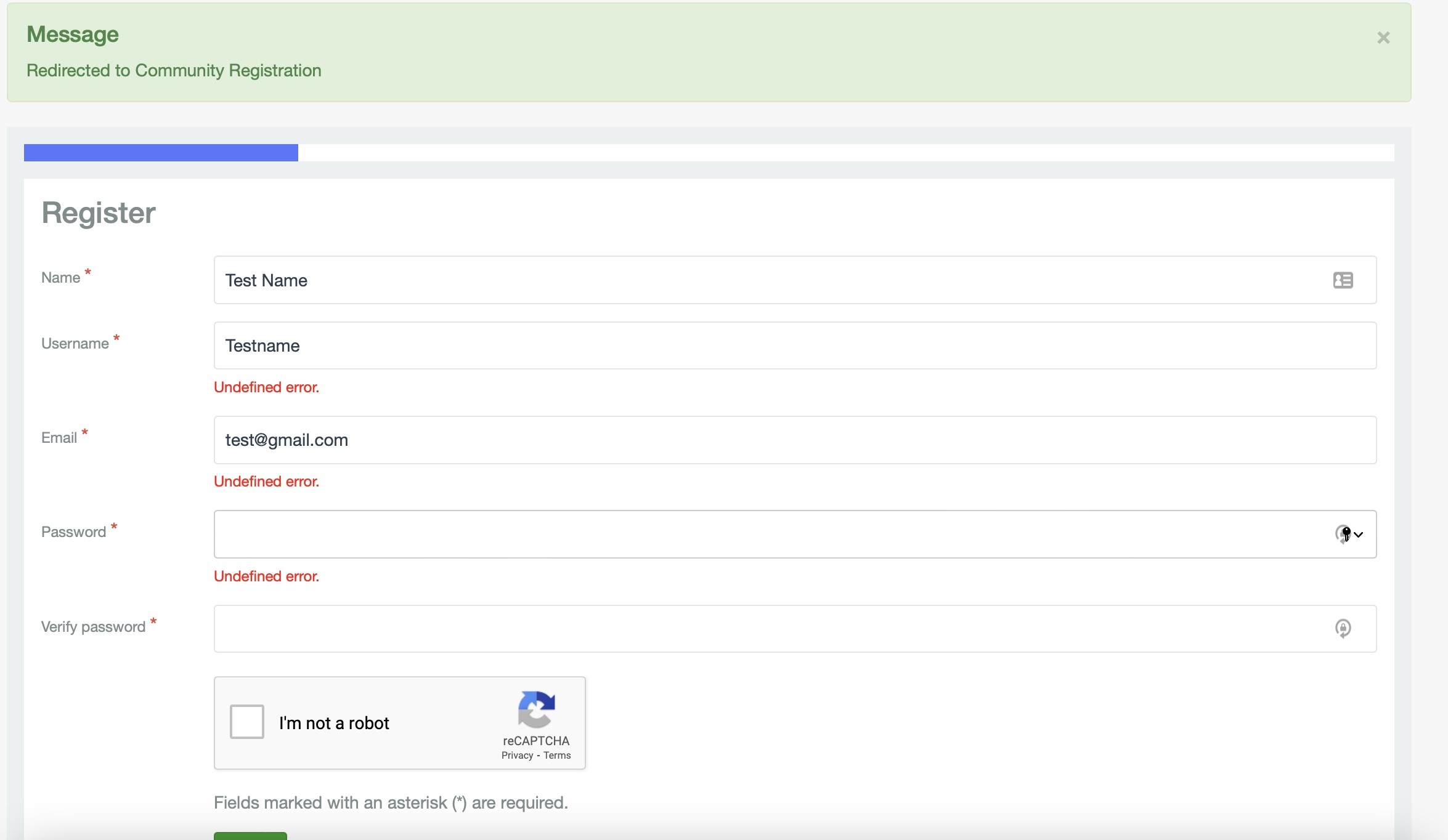Click the contact card icon in Name field
The image size is (1448, 840).
coord(1343,280)
